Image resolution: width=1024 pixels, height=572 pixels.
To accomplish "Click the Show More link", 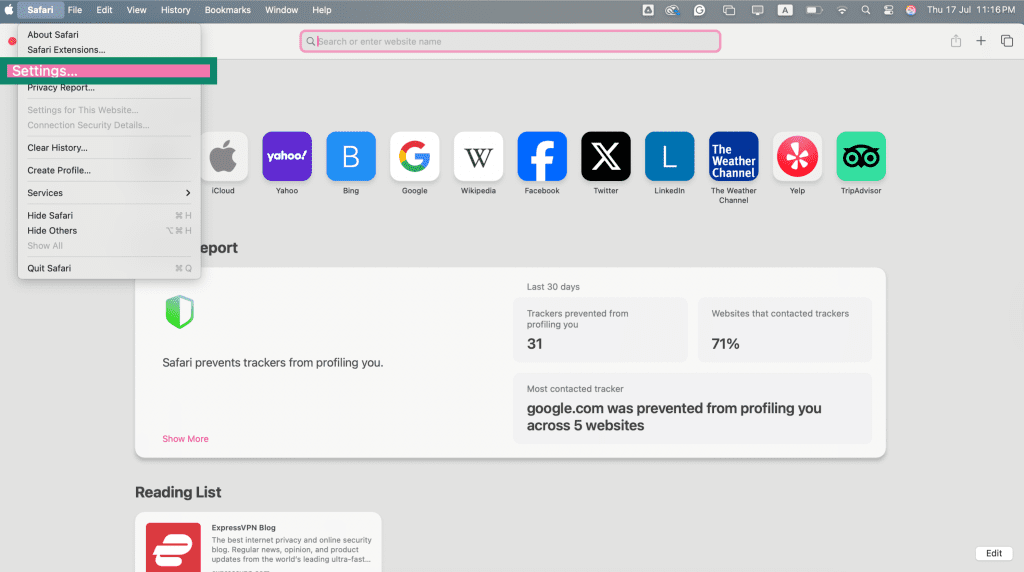I will point(185,439).
